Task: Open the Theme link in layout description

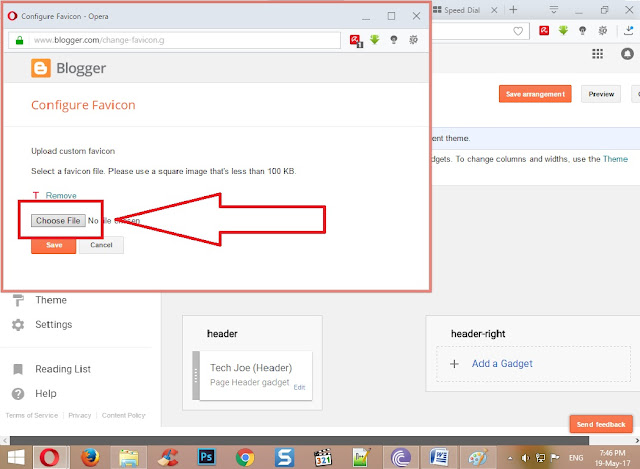Action: [615, 159]
